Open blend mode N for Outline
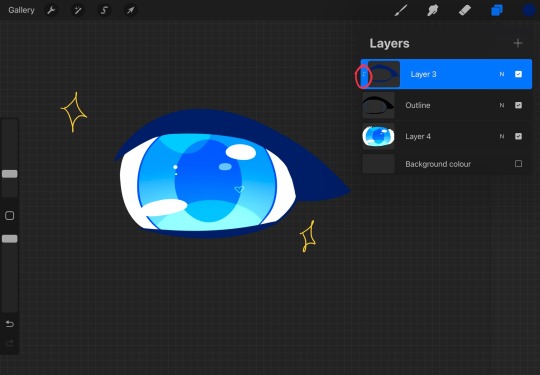 pos(502,105)
